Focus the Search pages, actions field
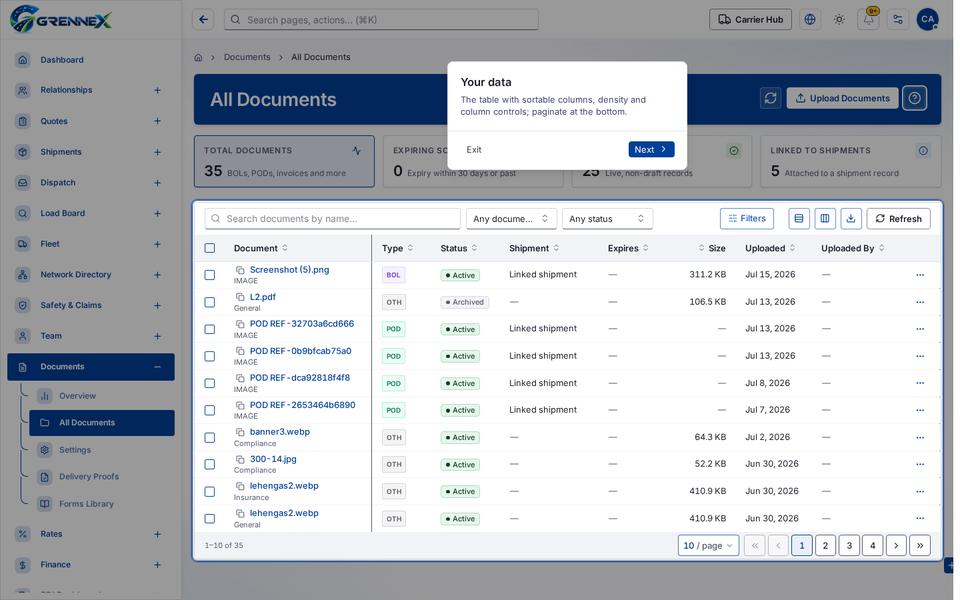Screen dimensions: 960x600 [381, 20]
